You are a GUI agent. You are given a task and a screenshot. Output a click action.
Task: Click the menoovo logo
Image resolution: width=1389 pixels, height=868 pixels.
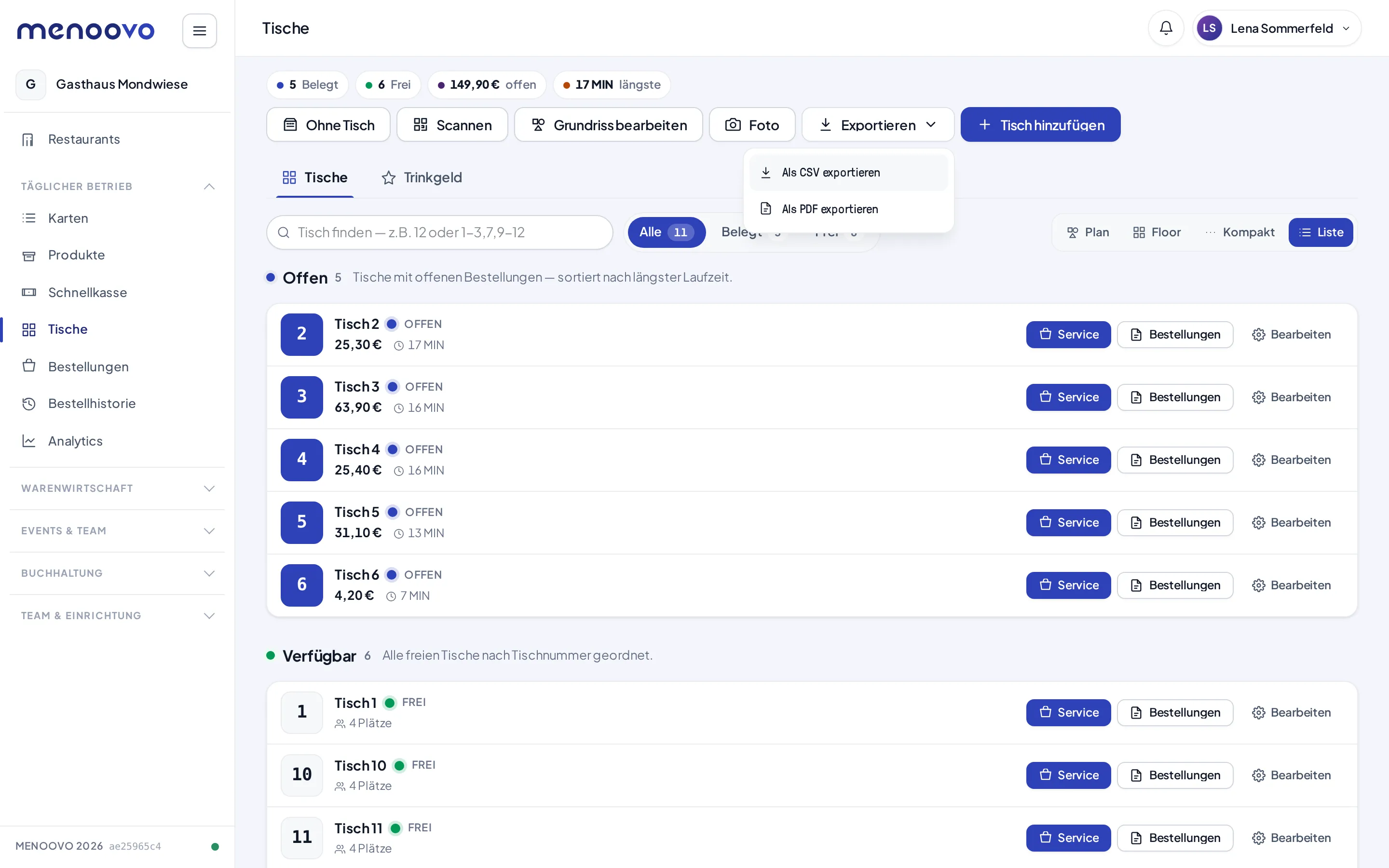pyautogui.click(x=85, y=30)
